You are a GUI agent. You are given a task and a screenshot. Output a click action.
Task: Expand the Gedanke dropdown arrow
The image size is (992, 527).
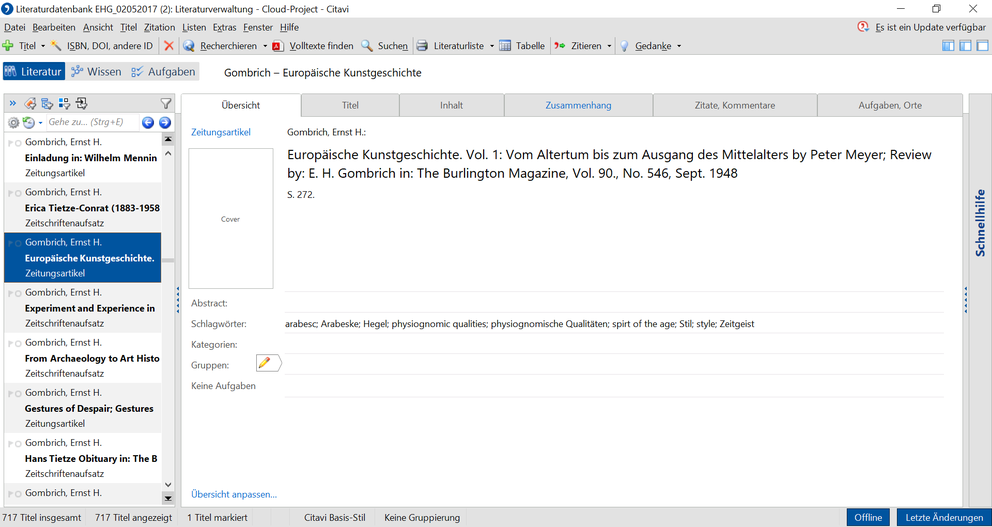tap(679, 46)
